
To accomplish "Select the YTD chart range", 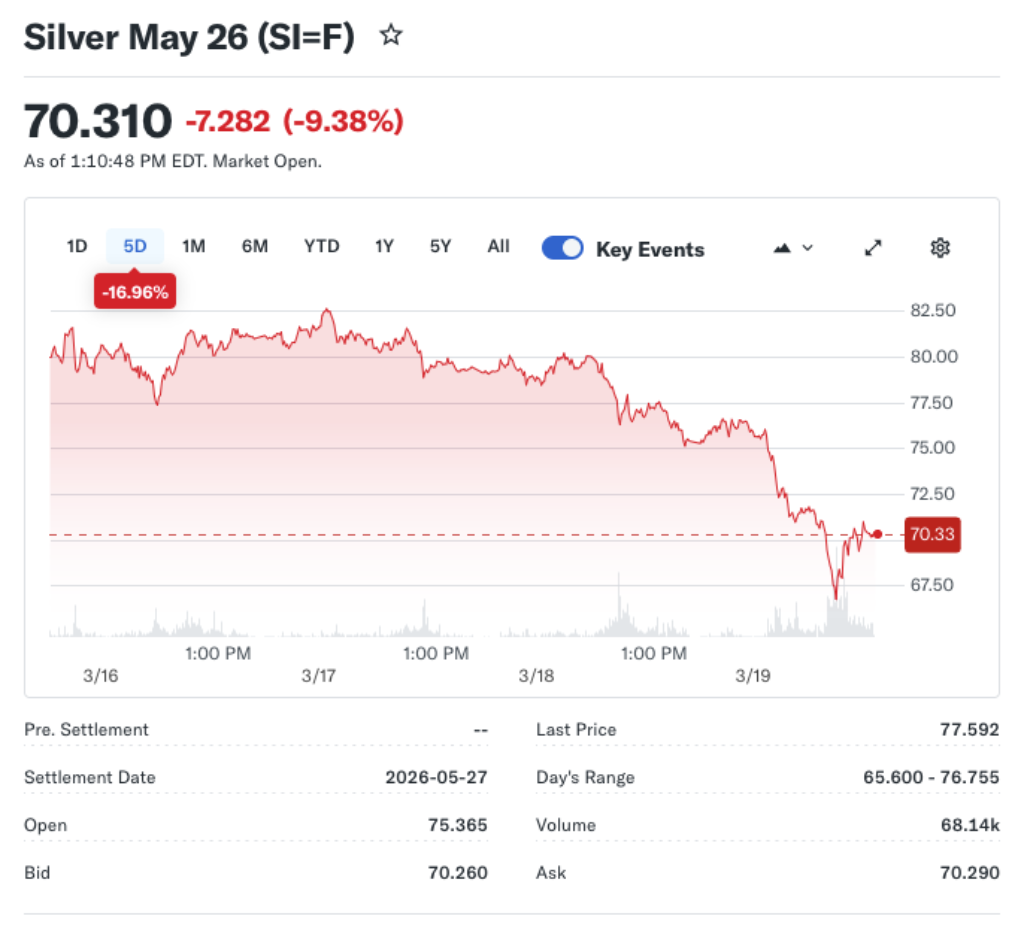I will point(322,246).
